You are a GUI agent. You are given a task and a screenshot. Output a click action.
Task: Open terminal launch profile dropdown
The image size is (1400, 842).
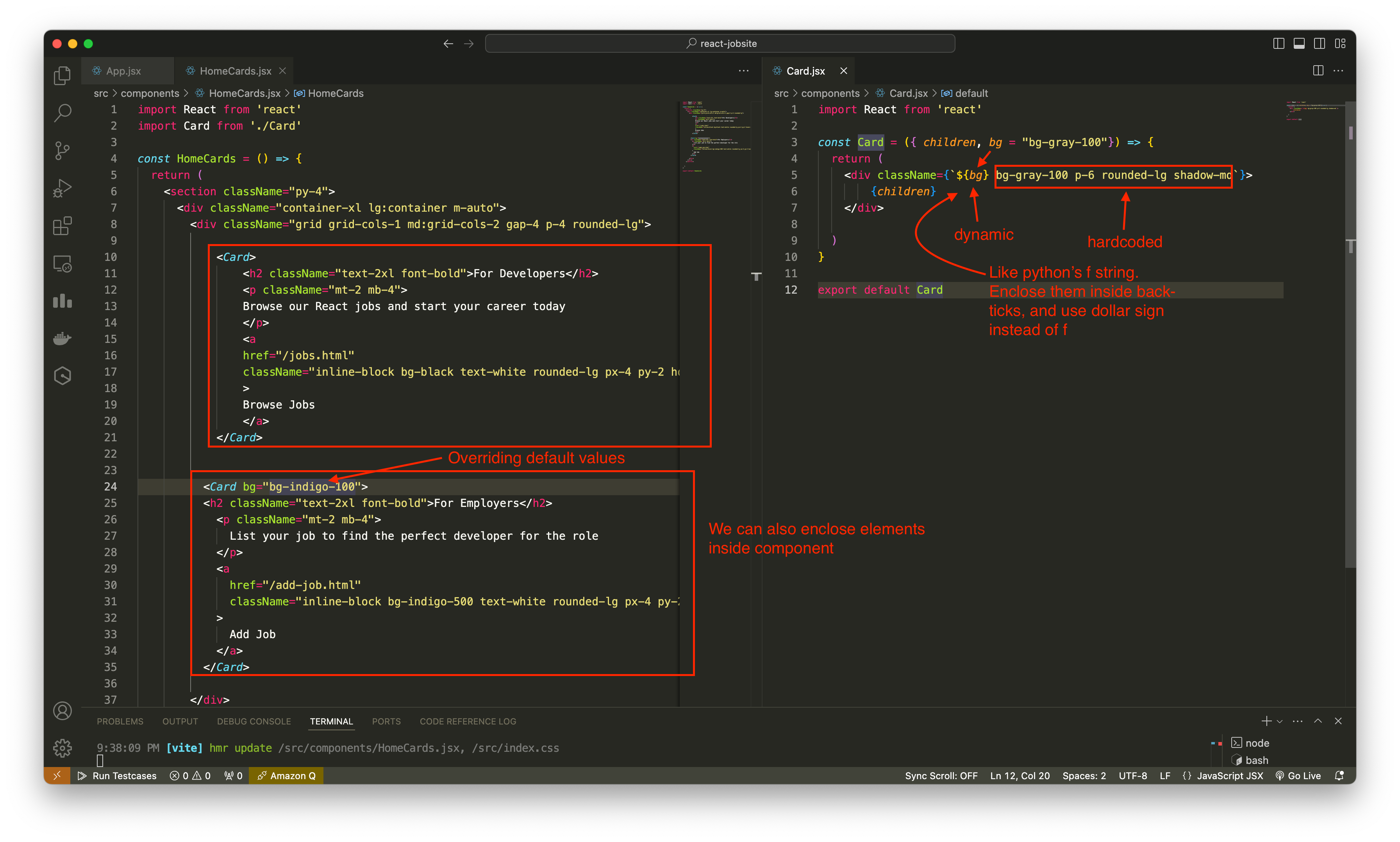[1279, 722]
